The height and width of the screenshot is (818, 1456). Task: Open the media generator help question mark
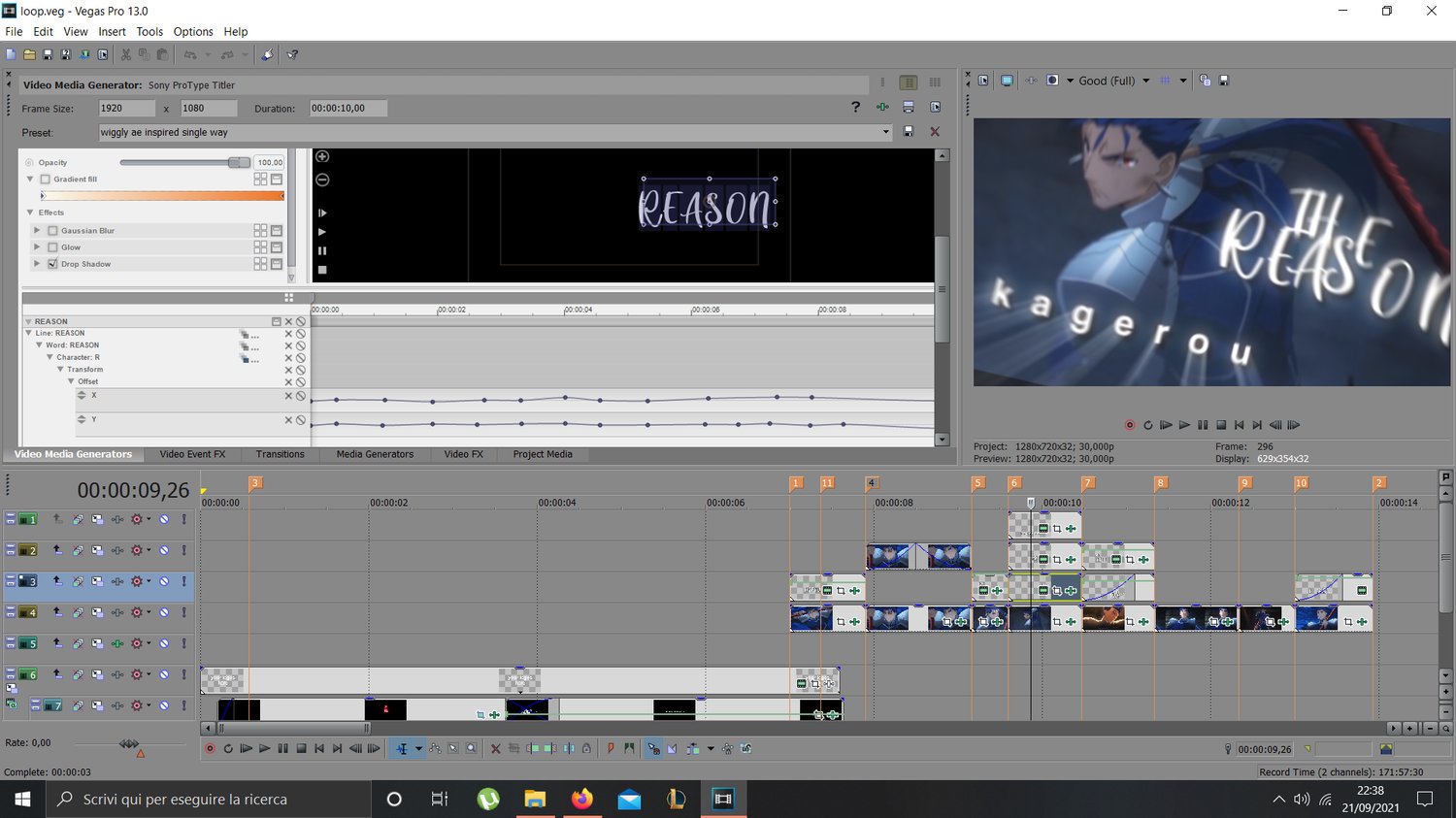tap(855, 107)
